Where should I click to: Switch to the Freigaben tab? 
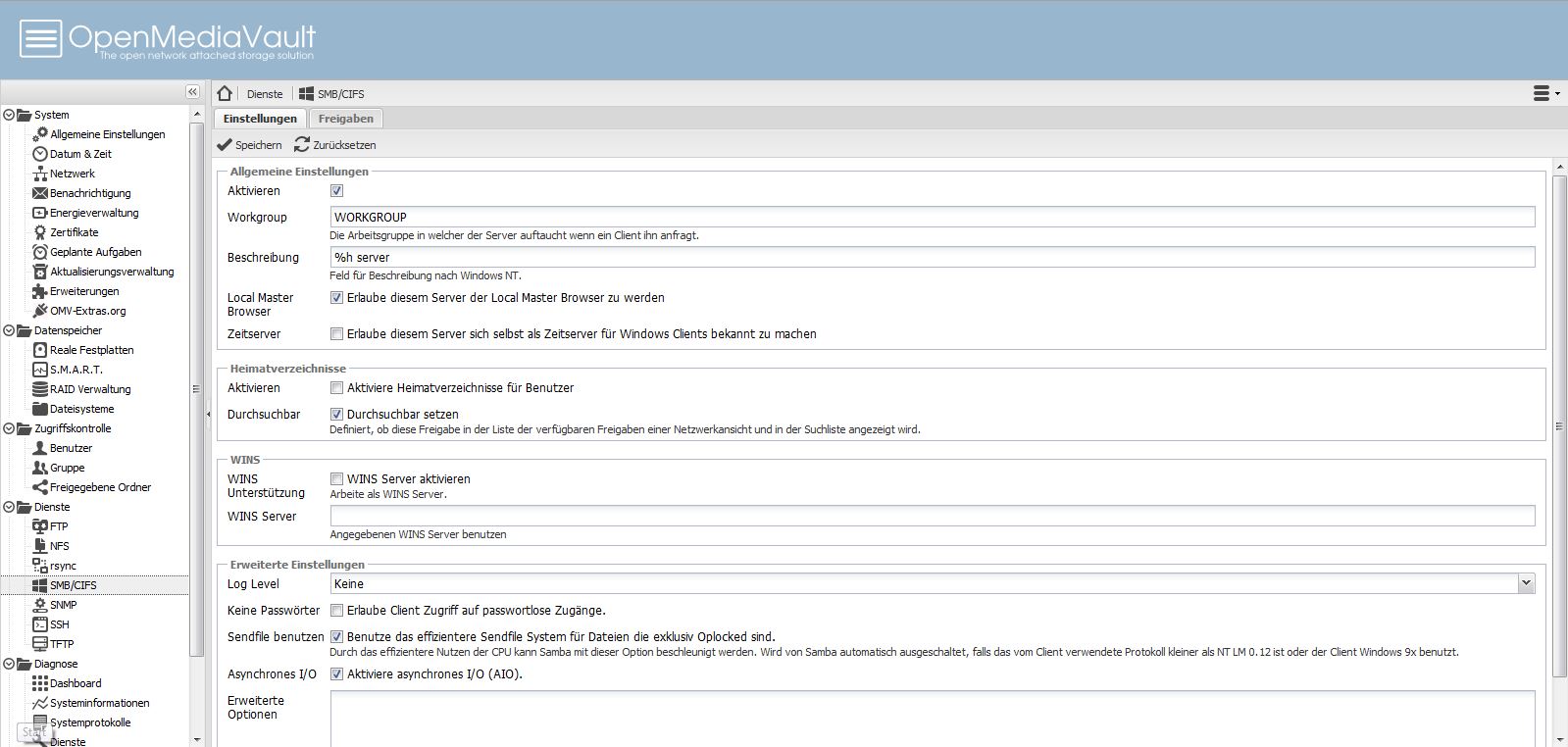(345, 119)
